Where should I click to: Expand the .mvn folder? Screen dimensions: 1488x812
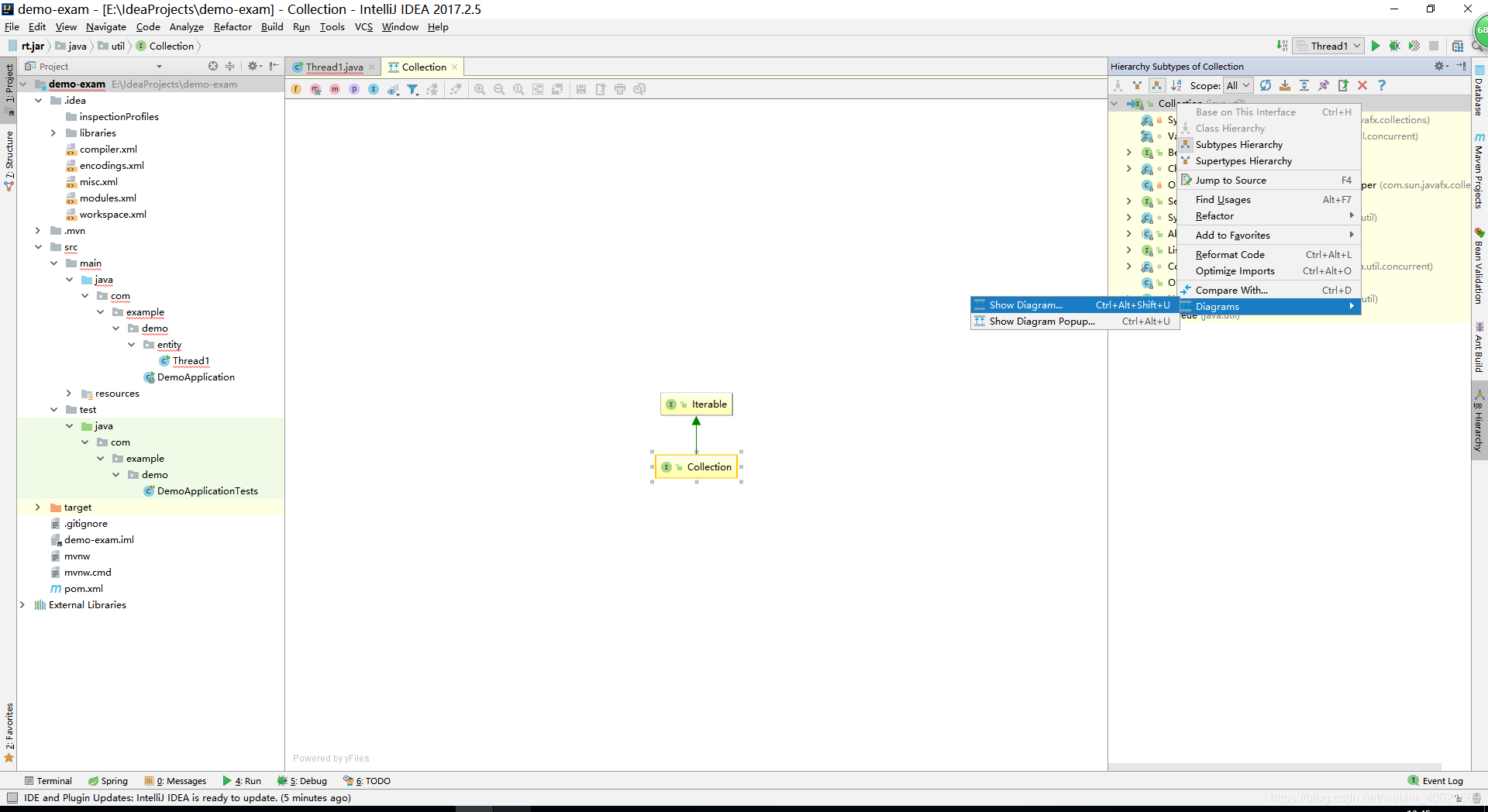coord(37,231)
